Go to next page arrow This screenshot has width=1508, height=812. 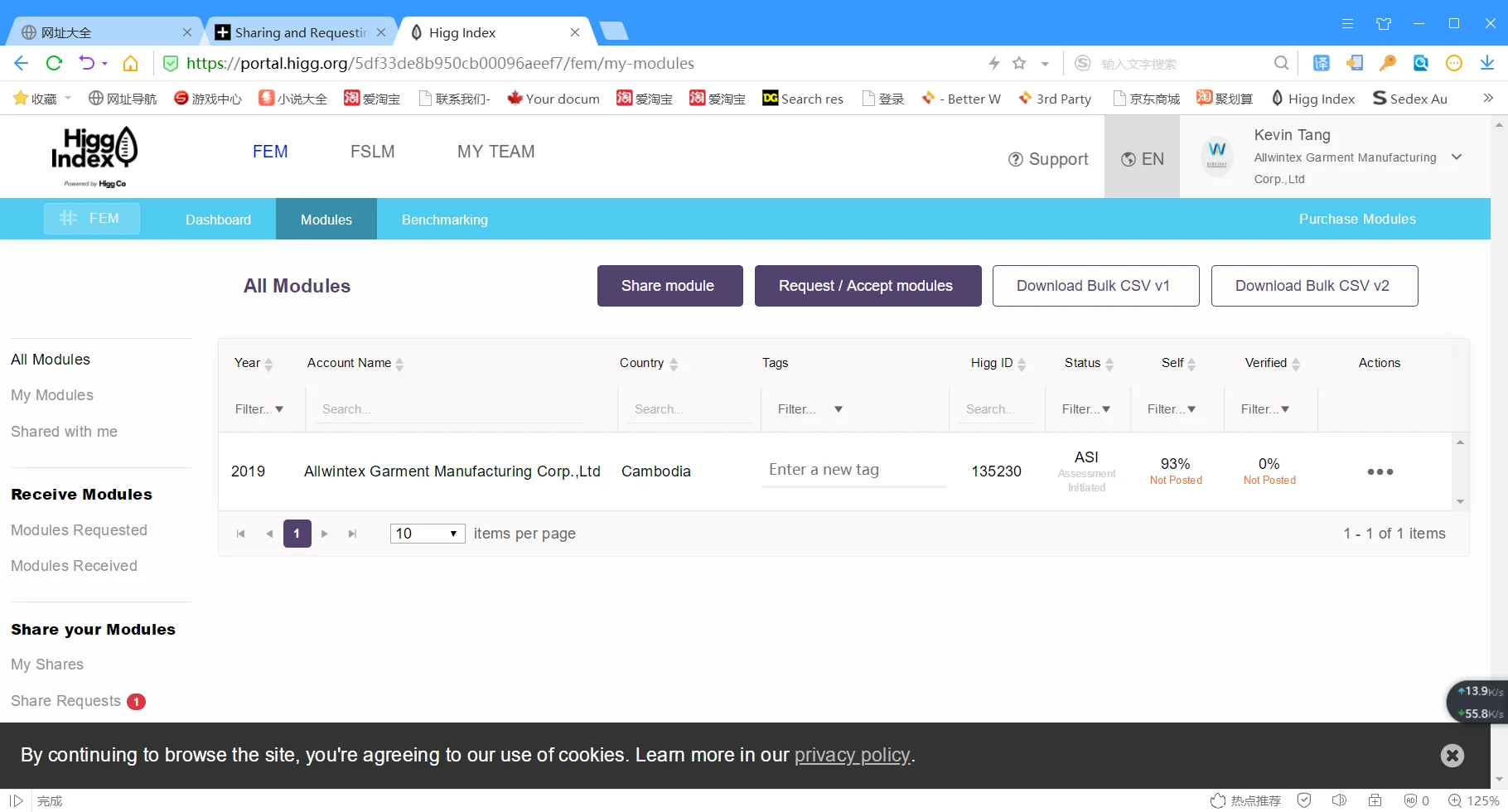click(x=325, y=534)
